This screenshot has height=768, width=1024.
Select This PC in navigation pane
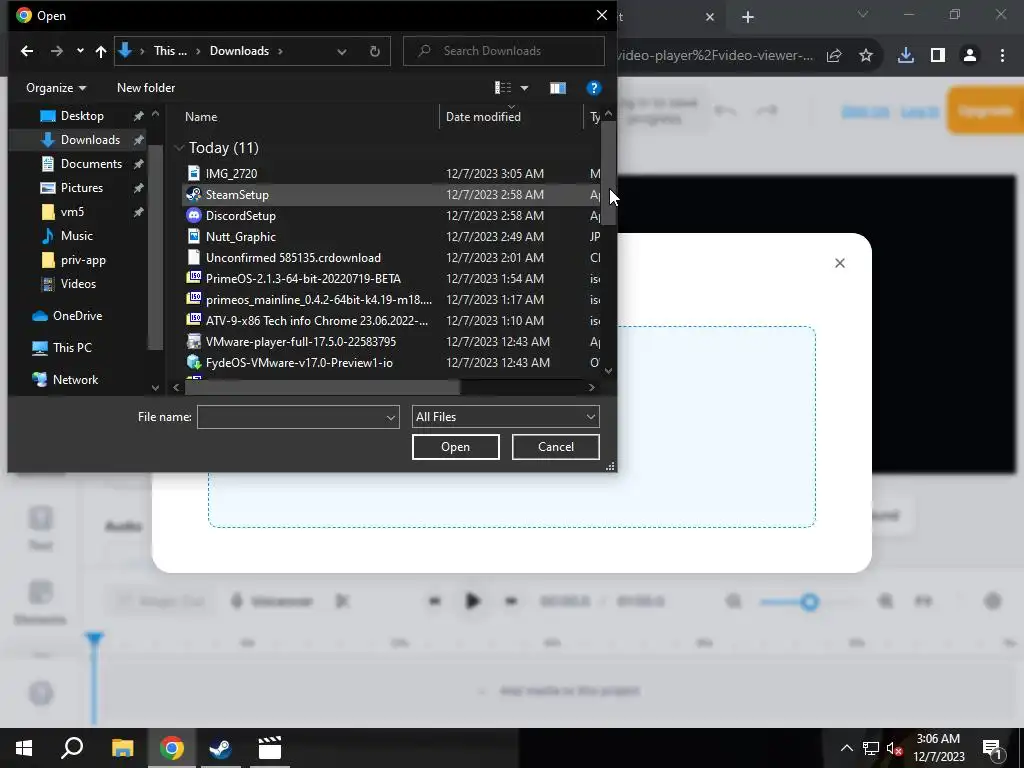point(72,347)
